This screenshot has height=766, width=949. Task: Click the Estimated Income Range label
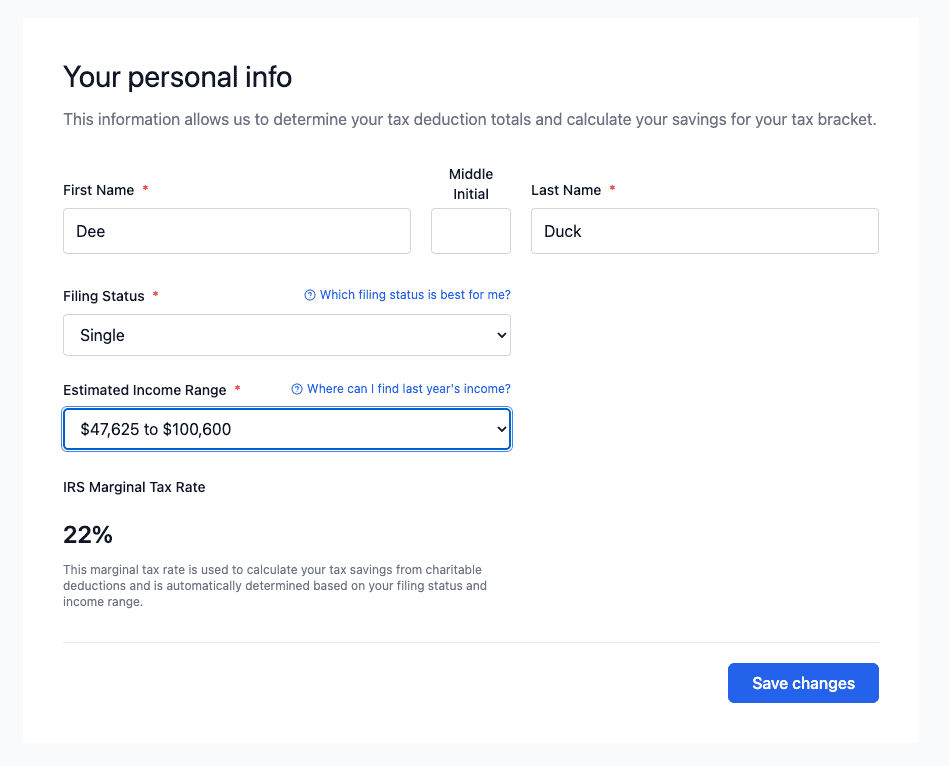145,390
